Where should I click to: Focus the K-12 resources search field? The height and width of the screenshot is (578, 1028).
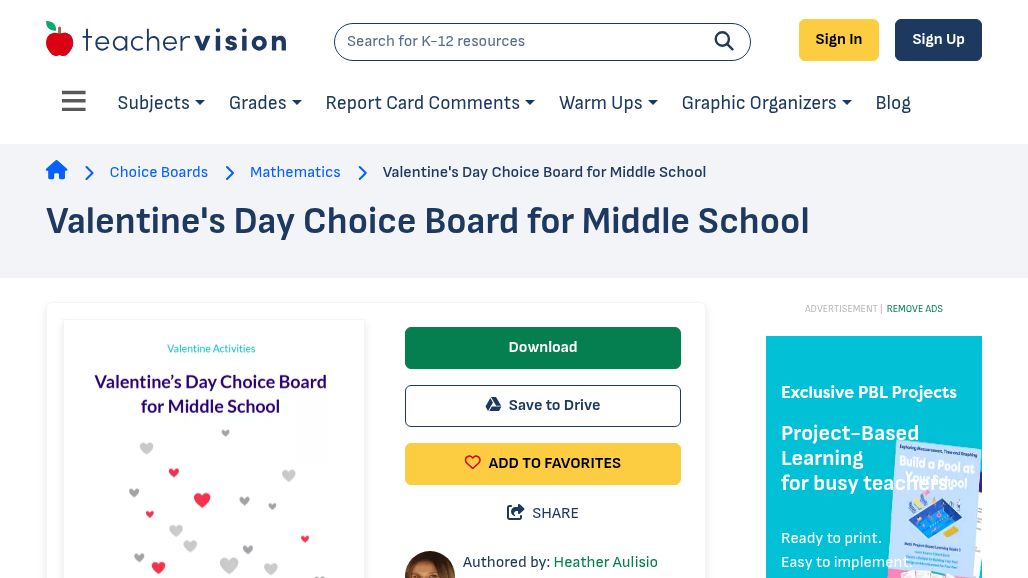524,41
